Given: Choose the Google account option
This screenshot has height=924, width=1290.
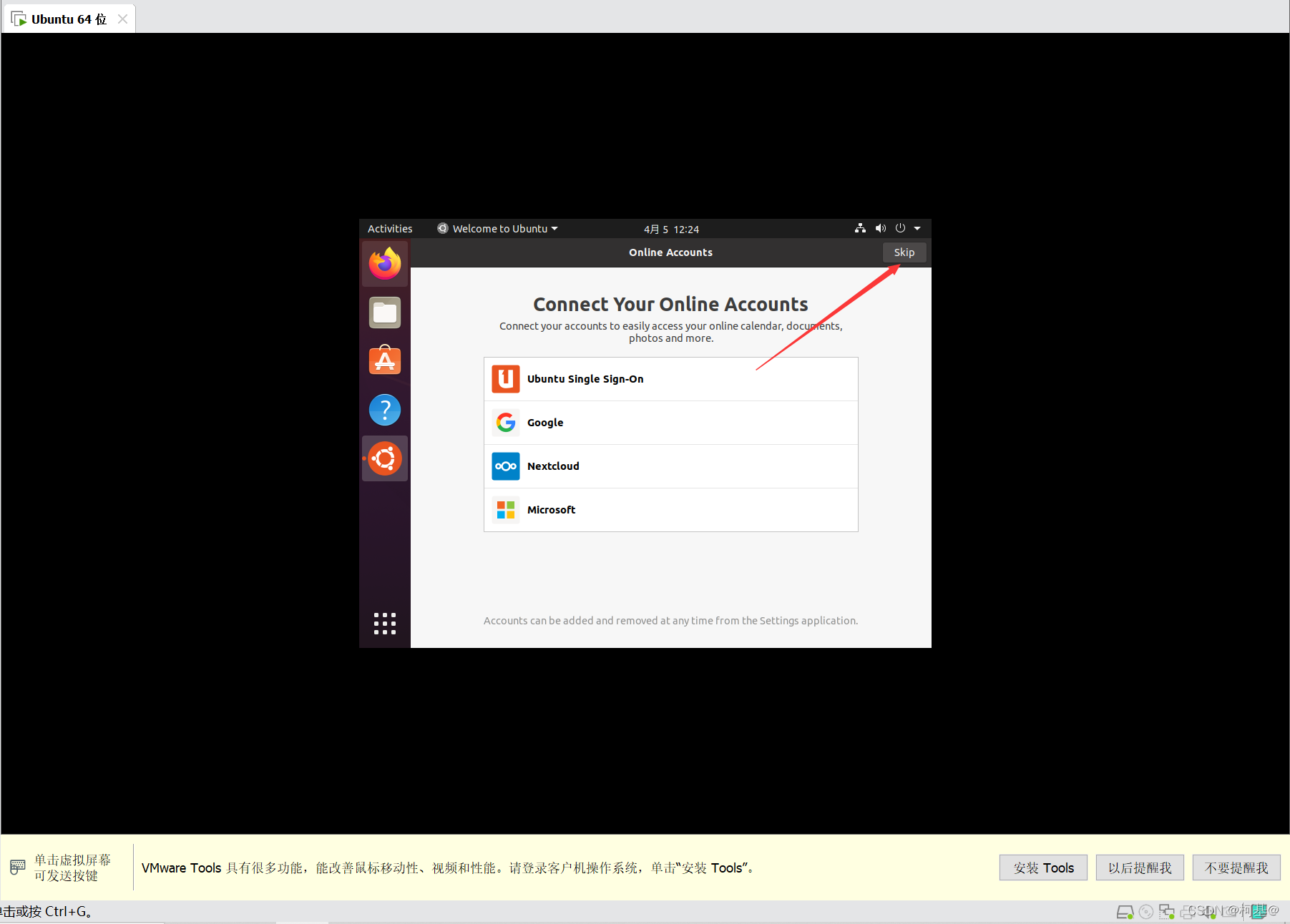Looking at the screenshot, I should (x=671, y=423).
